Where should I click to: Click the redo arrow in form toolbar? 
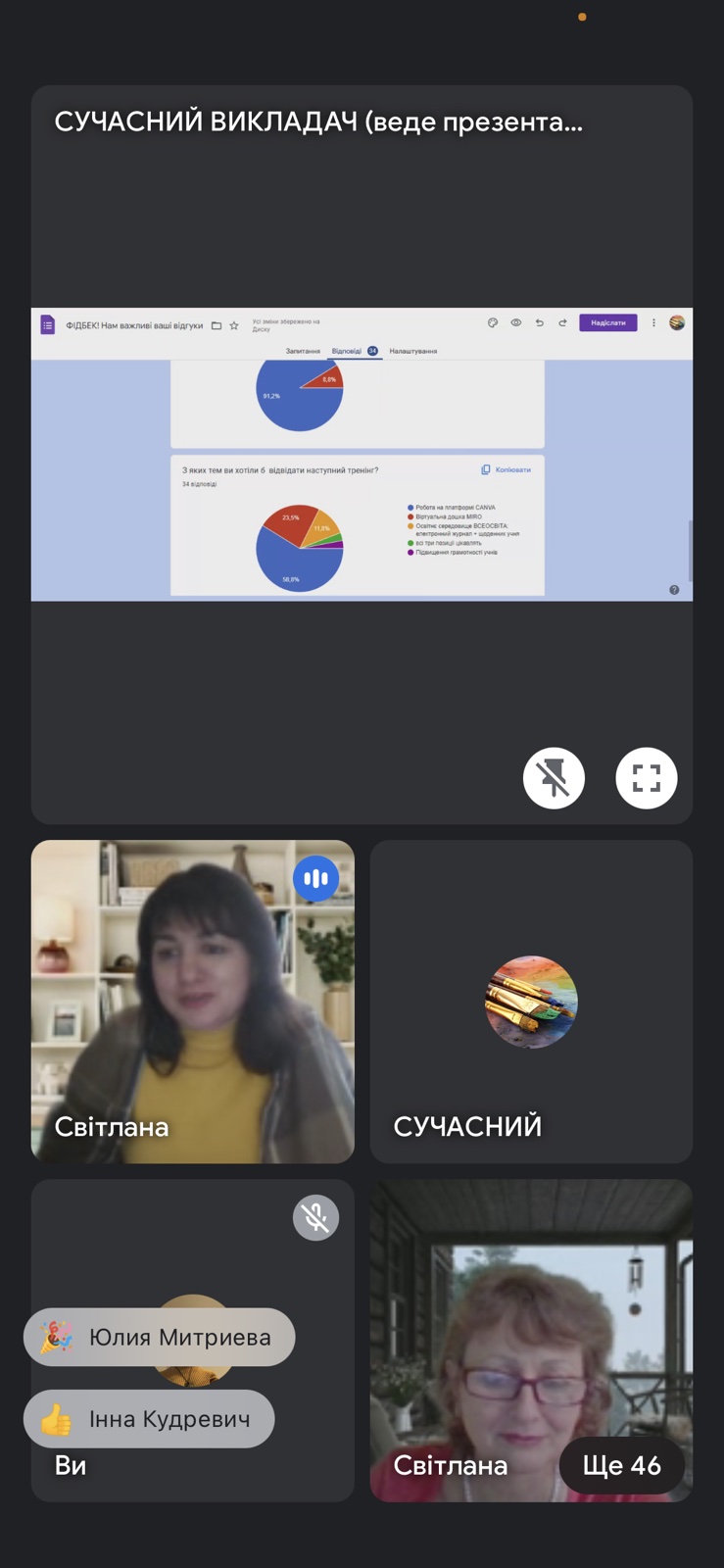[562, 322]
